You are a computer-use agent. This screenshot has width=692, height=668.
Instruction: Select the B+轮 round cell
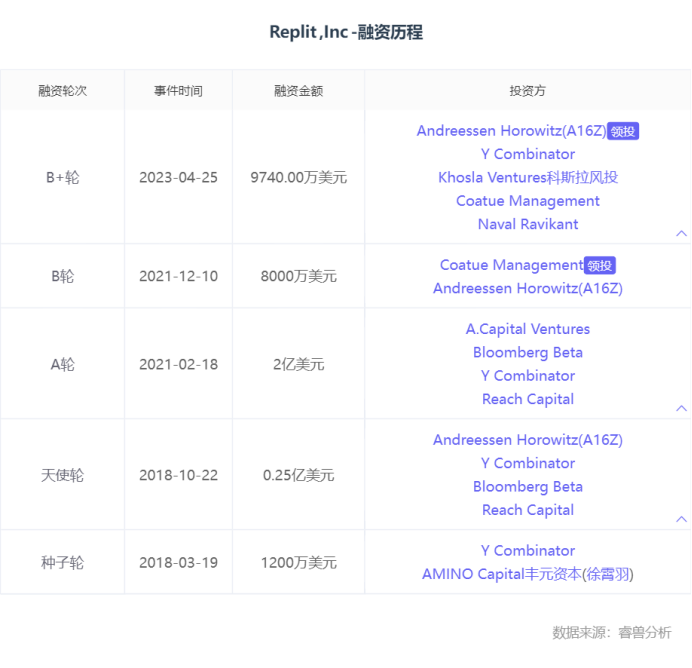[x=62, y=177]
